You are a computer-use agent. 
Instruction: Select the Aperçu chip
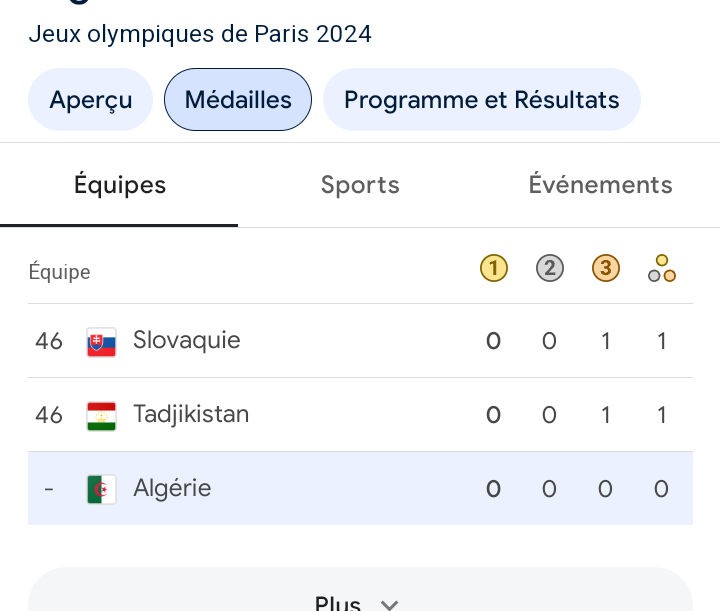[90, 100]
